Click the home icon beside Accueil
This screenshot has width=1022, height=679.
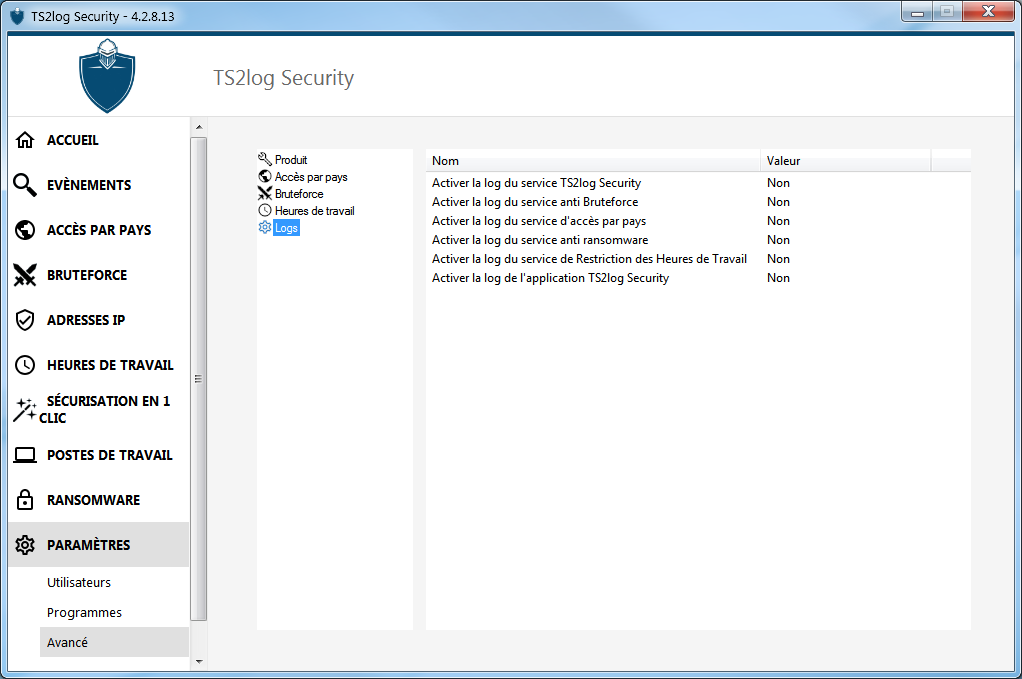pos(25,140)
